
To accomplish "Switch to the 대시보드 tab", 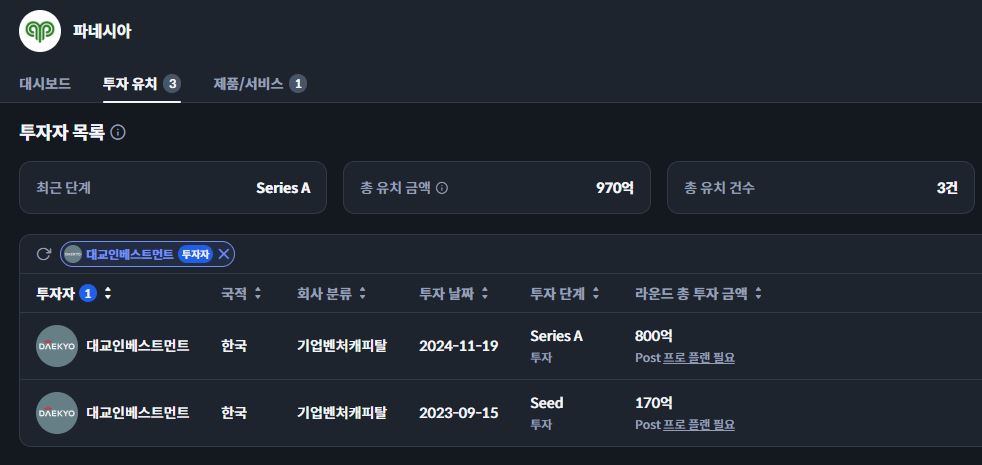I will pyautogui.click(x=45, y=83).
